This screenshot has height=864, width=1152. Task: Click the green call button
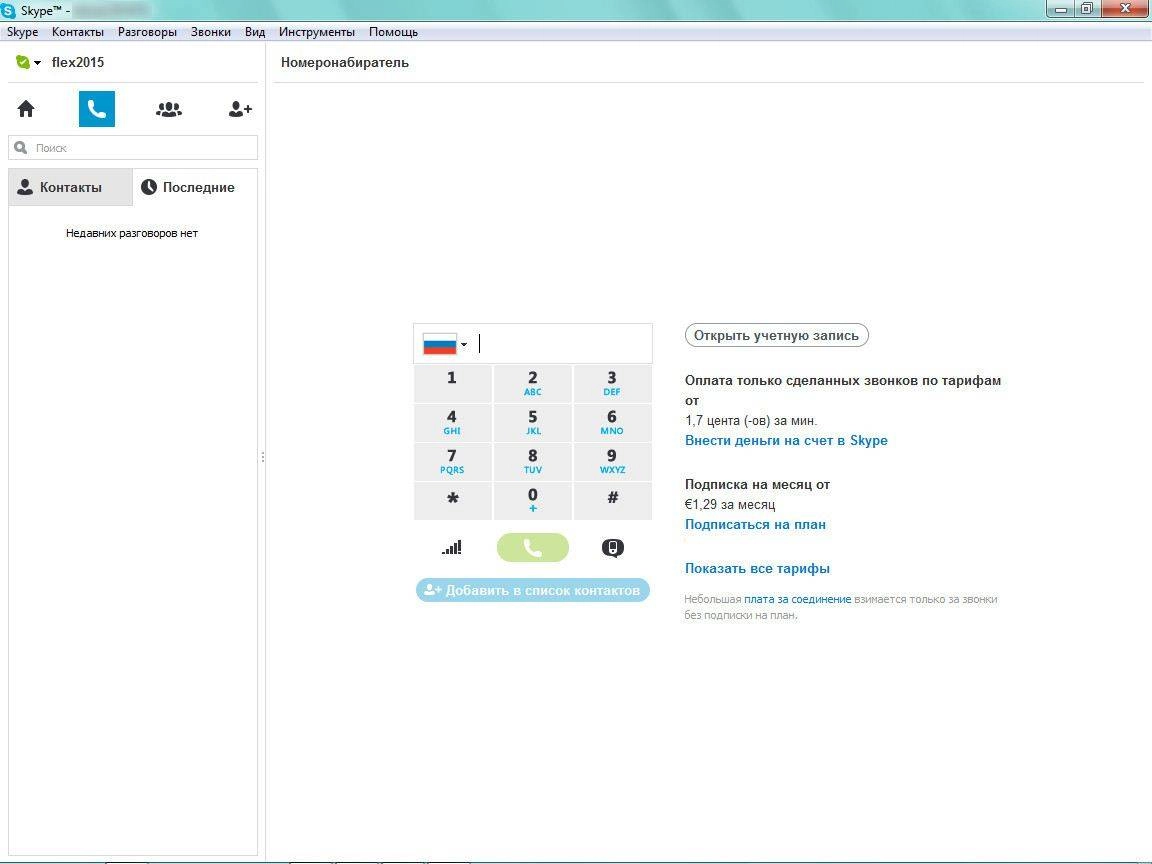pyautogui.click(x=533, y=547)
